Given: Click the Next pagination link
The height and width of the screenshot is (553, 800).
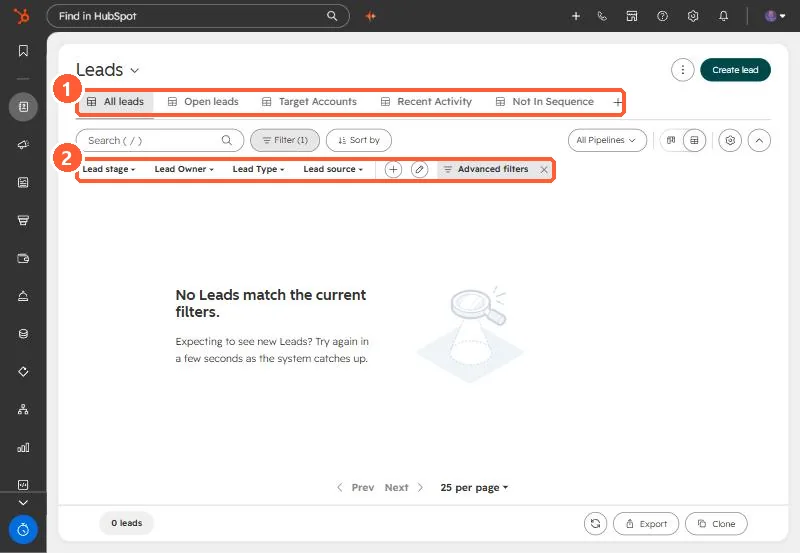Looking at the screenshot, I should click(404, 488).
